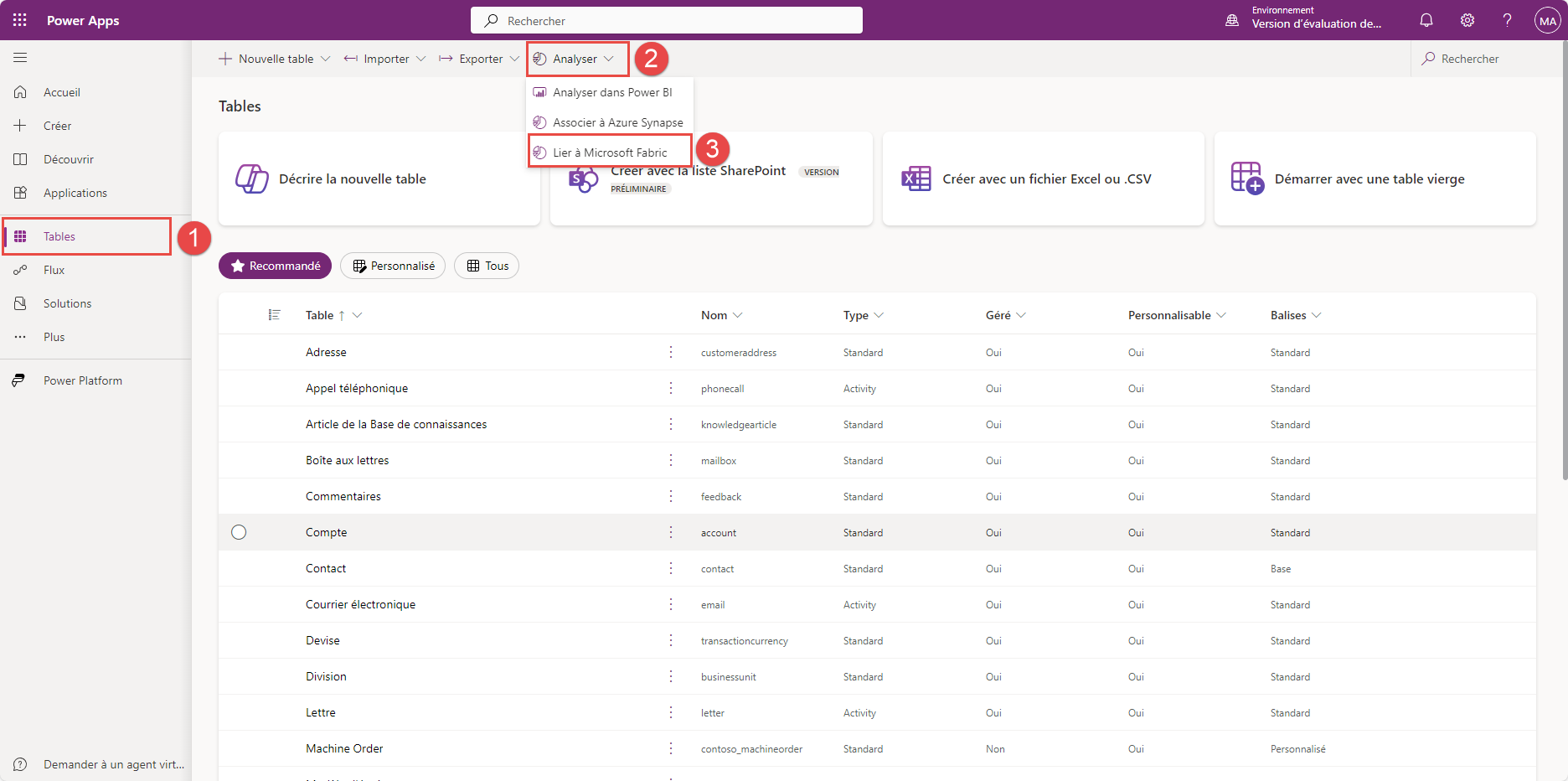Image resolution: width=1568 pixels, height=781 pixels.
Task: Open Article de la Base de connaissances
Action: point(396,424)
